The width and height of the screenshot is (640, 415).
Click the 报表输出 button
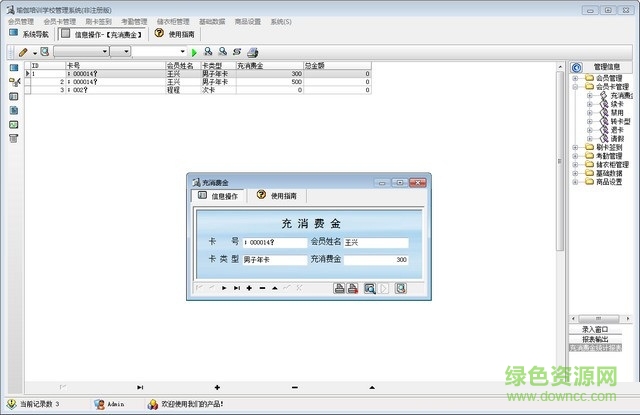tap(595, 339)
